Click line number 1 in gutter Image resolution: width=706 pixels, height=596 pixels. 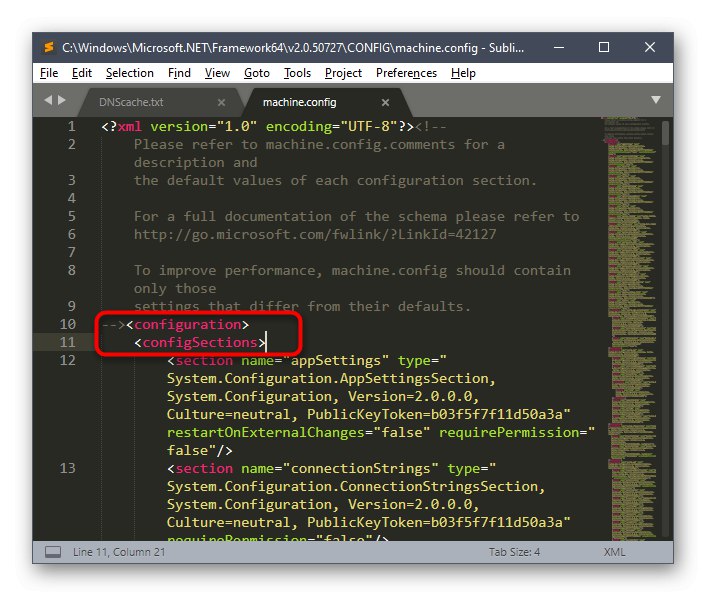click(x=72, y=126)
